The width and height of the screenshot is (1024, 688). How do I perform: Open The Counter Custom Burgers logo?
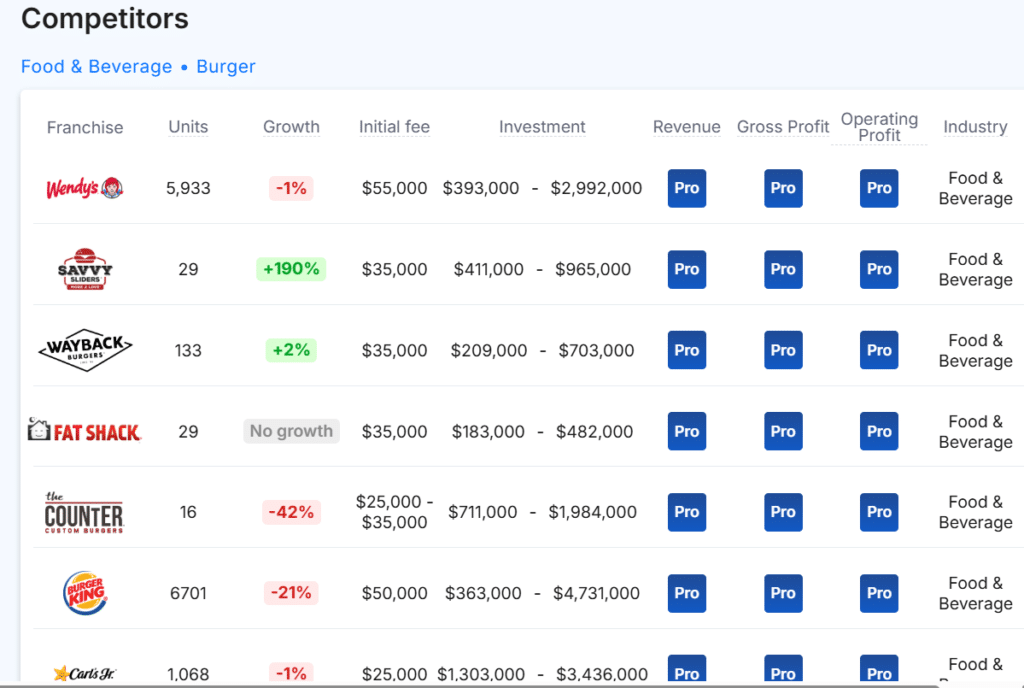coord(84,512)
